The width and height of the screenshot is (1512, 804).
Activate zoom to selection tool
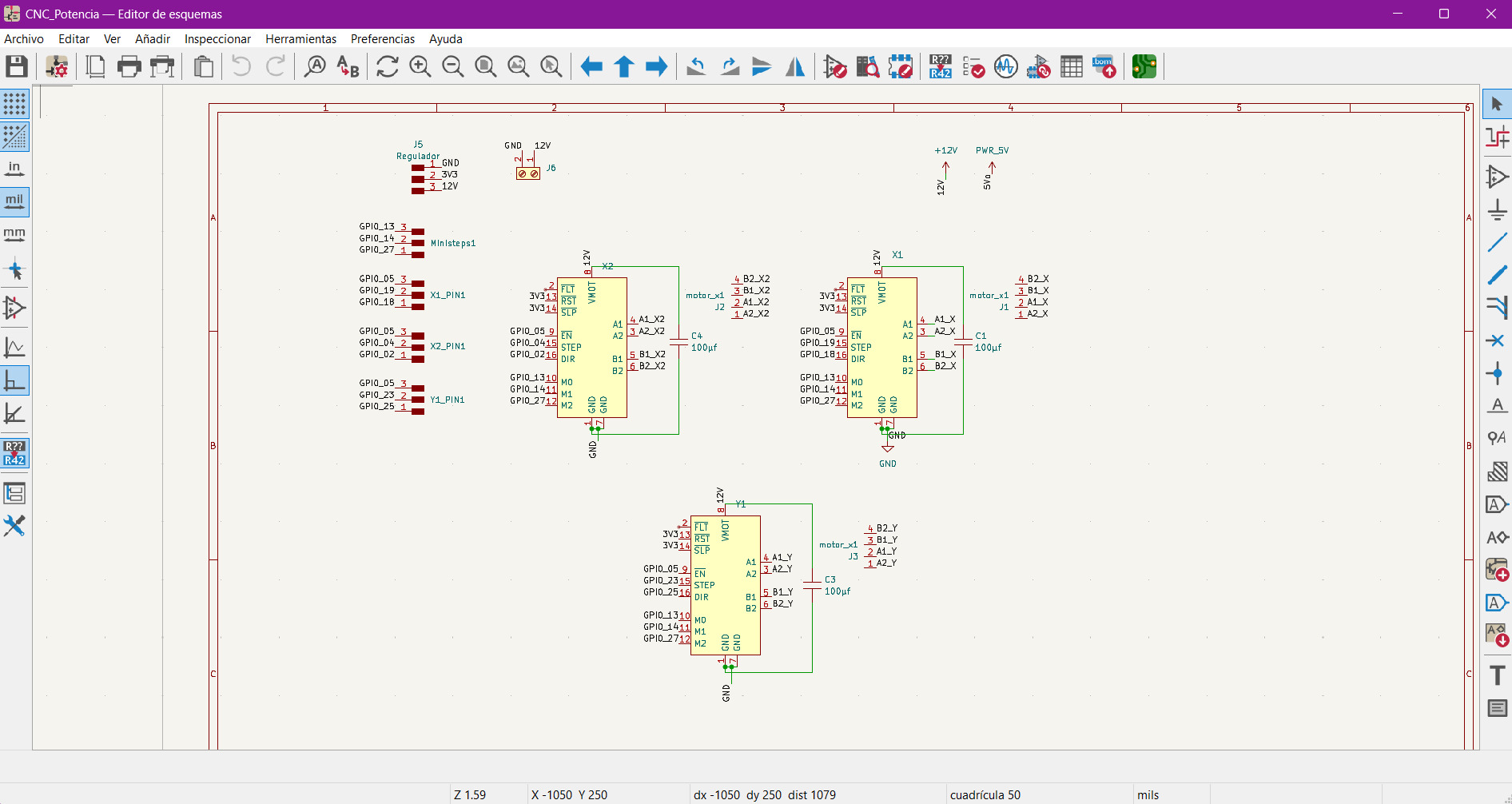(551, 66)
